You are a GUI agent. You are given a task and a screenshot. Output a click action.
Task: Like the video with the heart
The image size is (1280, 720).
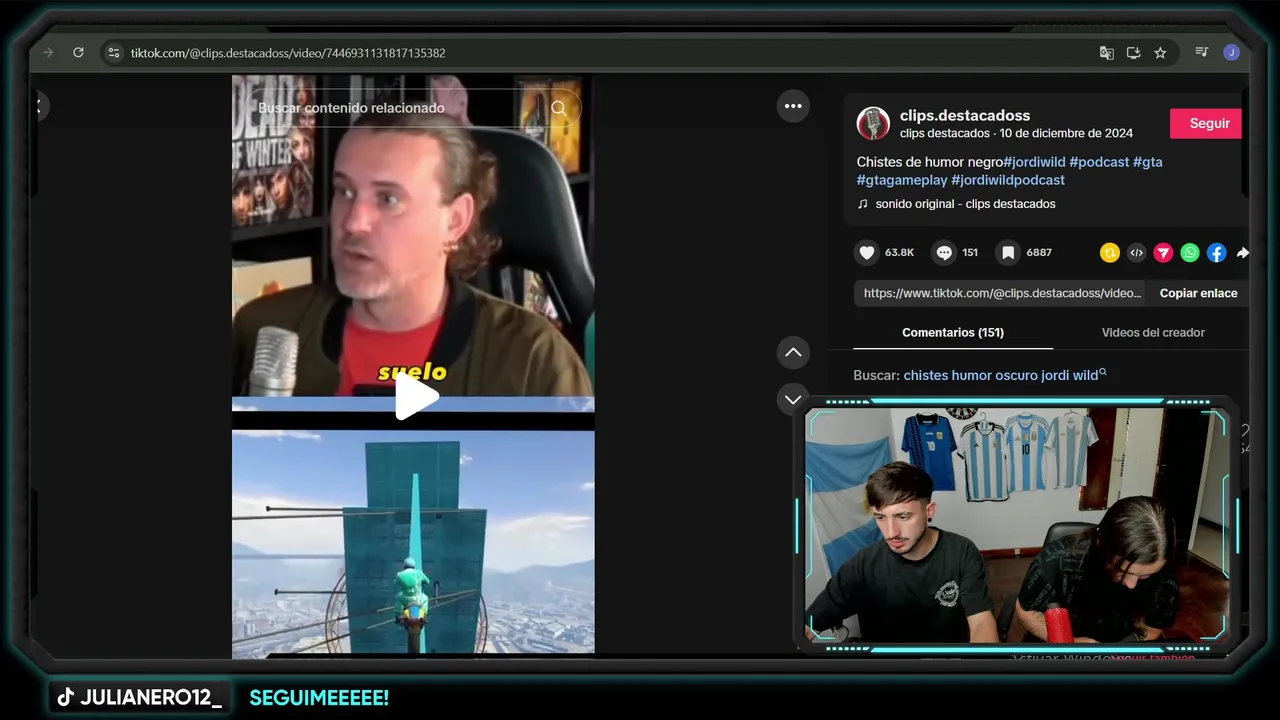(x=867, y=253)
